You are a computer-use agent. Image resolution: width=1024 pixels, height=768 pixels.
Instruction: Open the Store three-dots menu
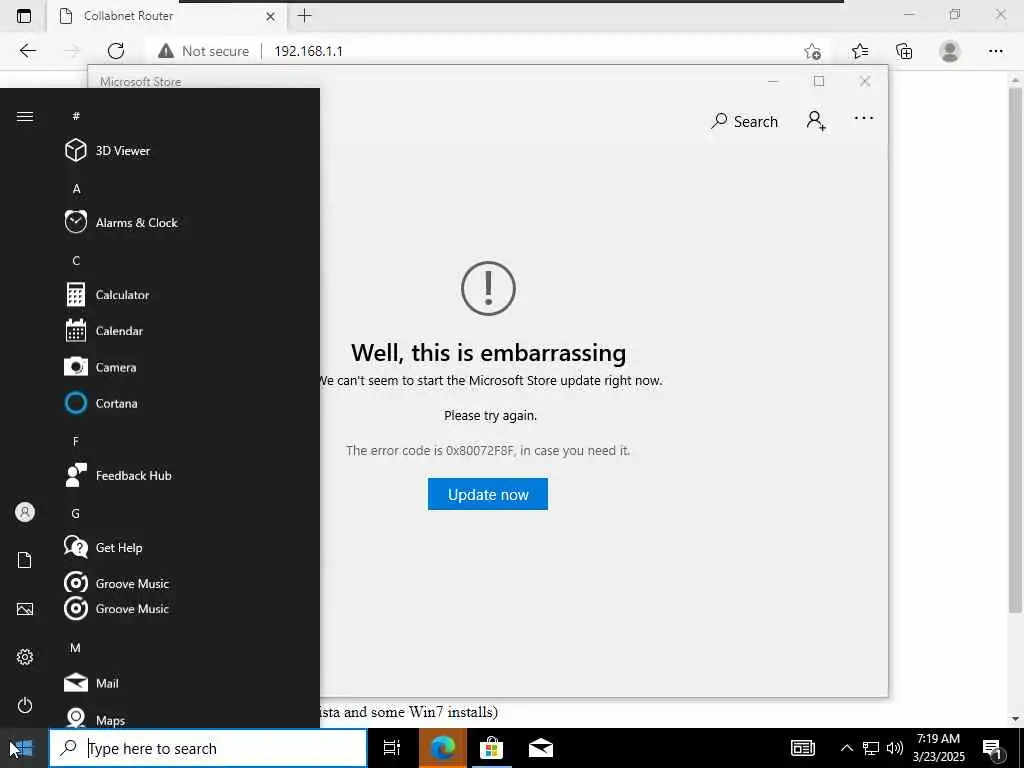[x=863, y=118]
